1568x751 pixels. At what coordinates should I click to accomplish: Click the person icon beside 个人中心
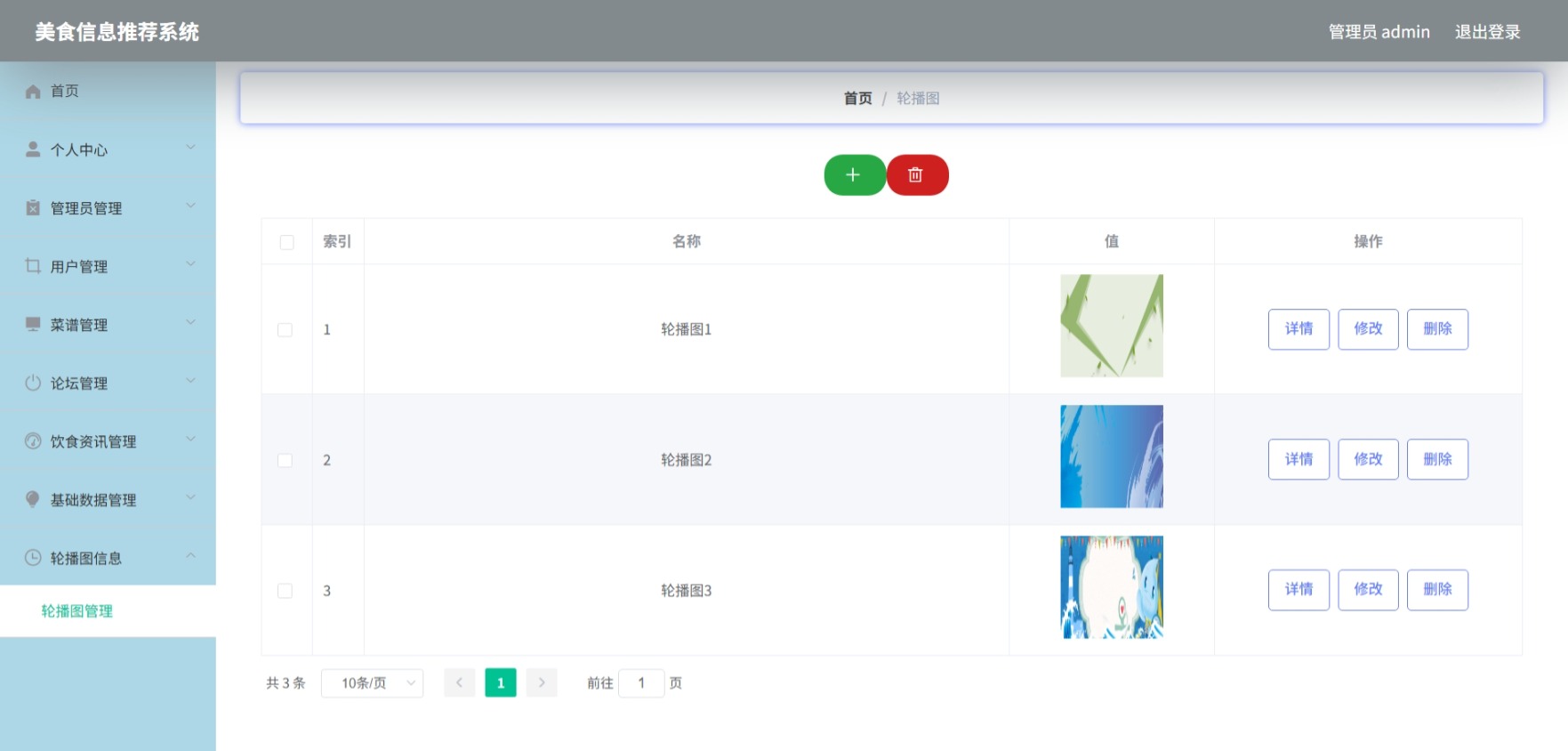33,149
